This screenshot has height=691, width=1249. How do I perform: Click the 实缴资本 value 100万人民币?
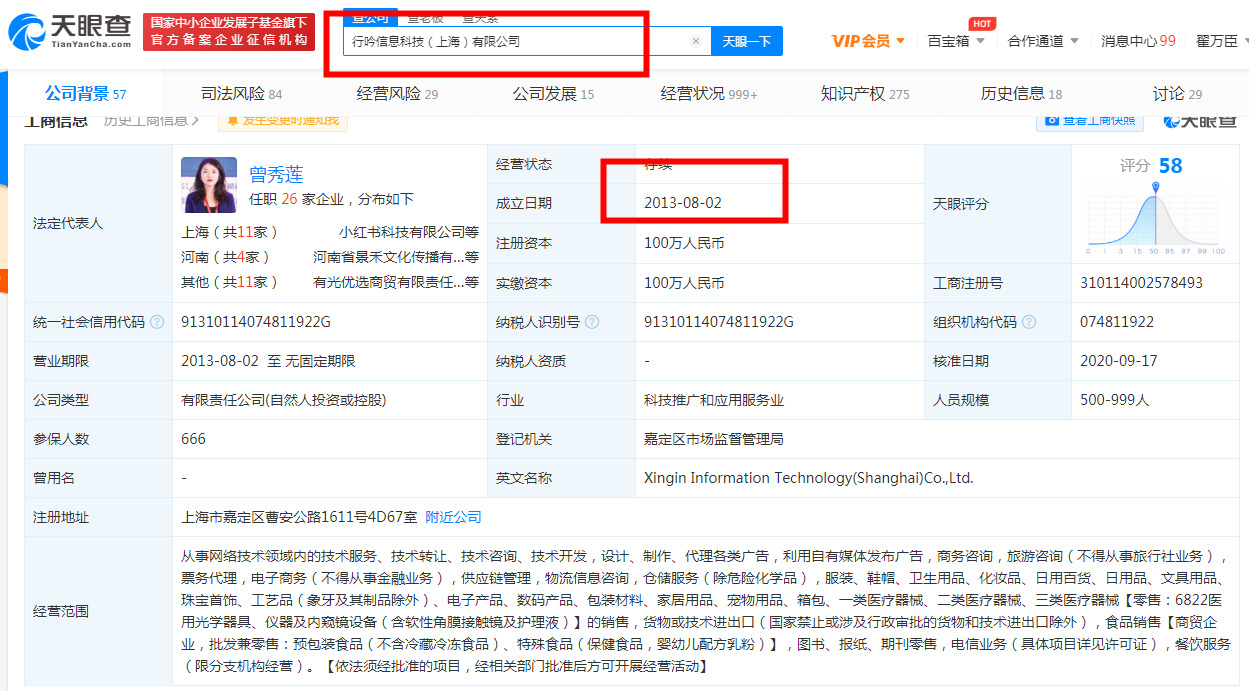click(684, 283)
